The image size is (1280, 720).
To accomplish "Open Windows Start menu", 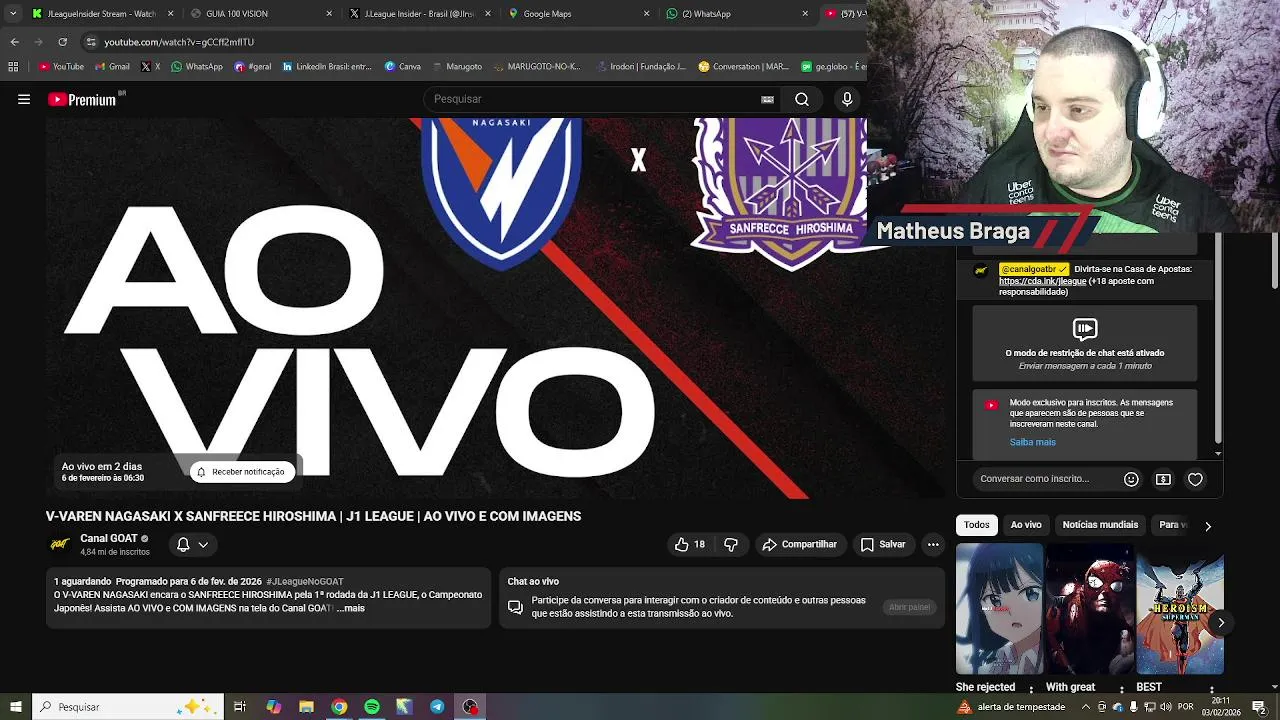I will tap(15, 707).
